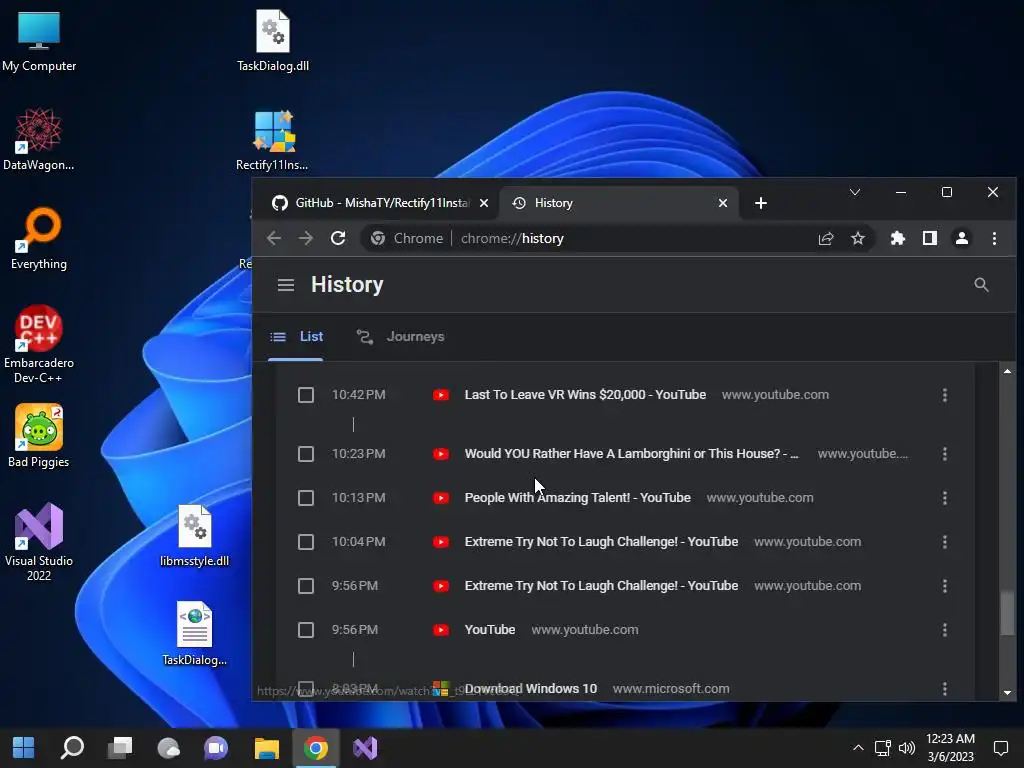1024x768 pixels.
Task: Open network icon in system tray
Action: pyautogui.click(x=882, y=748)
